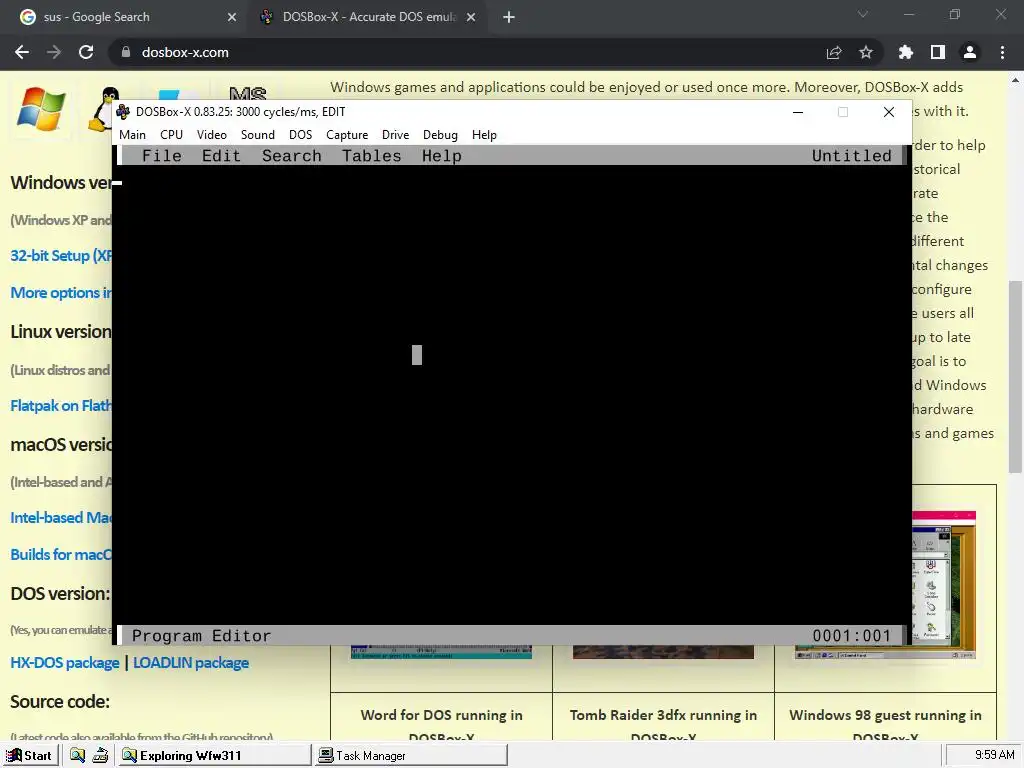The height and width of the screenshot is (768, 1024).
Task: Open the browser extensions puzzle icon
Action: pyautogui.click(x=906, y=52)
